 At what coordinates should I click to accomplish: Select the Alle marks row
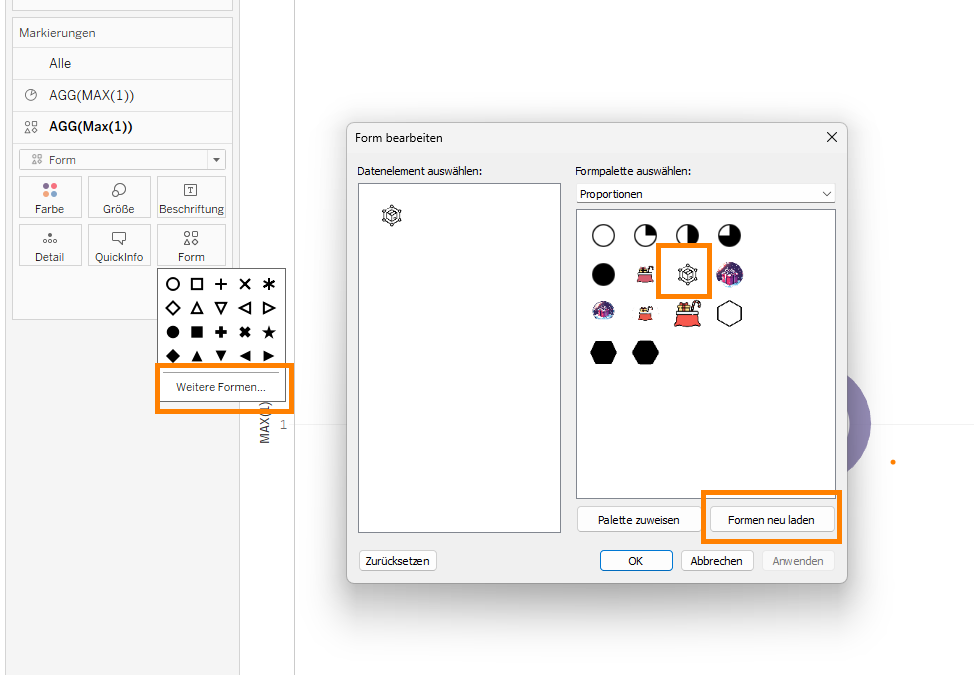point(122,63)
